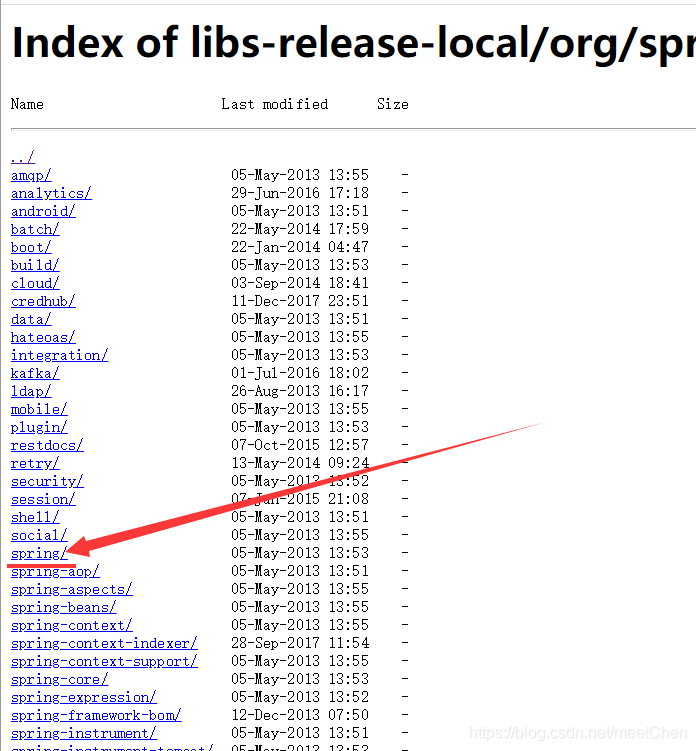Click the spring-framework-bom/ link
696x751 pixels.
pyautogui.click(x=96, y=715)
